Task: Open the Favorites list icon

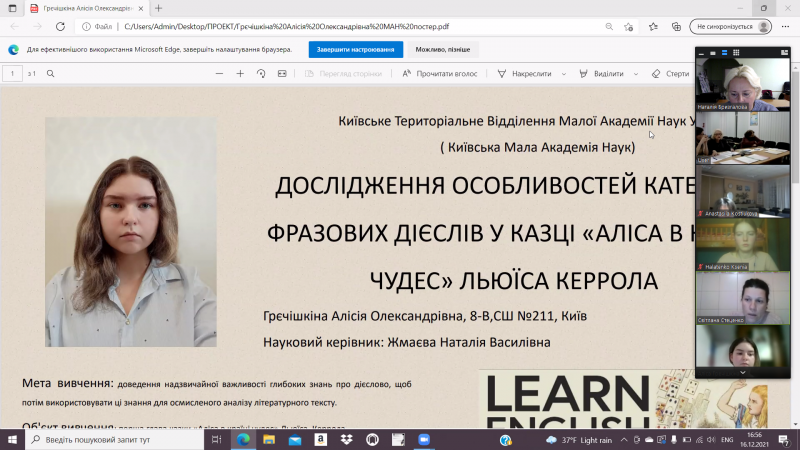Action: [653, 27]
